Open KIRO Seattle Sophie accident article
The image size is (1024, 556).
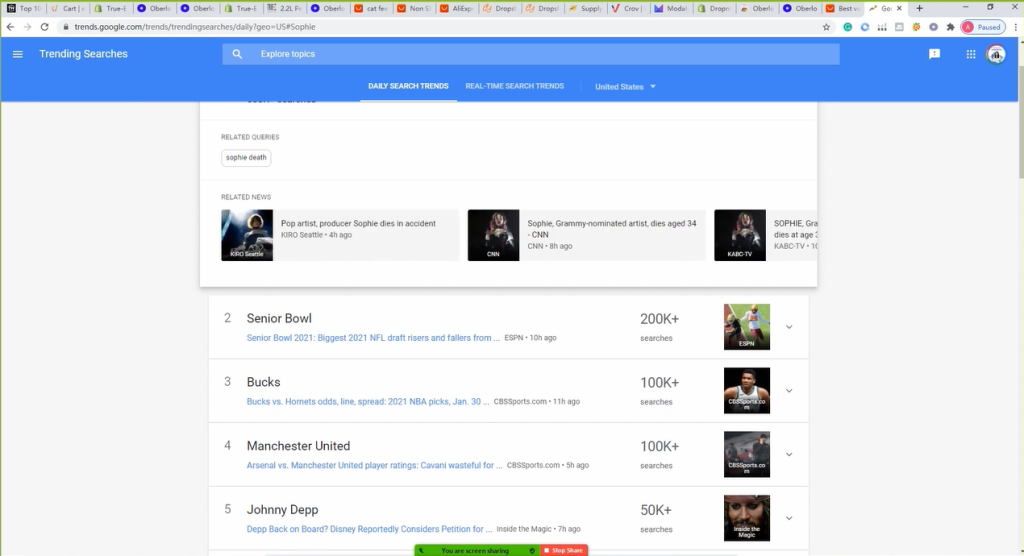[340, 235]
